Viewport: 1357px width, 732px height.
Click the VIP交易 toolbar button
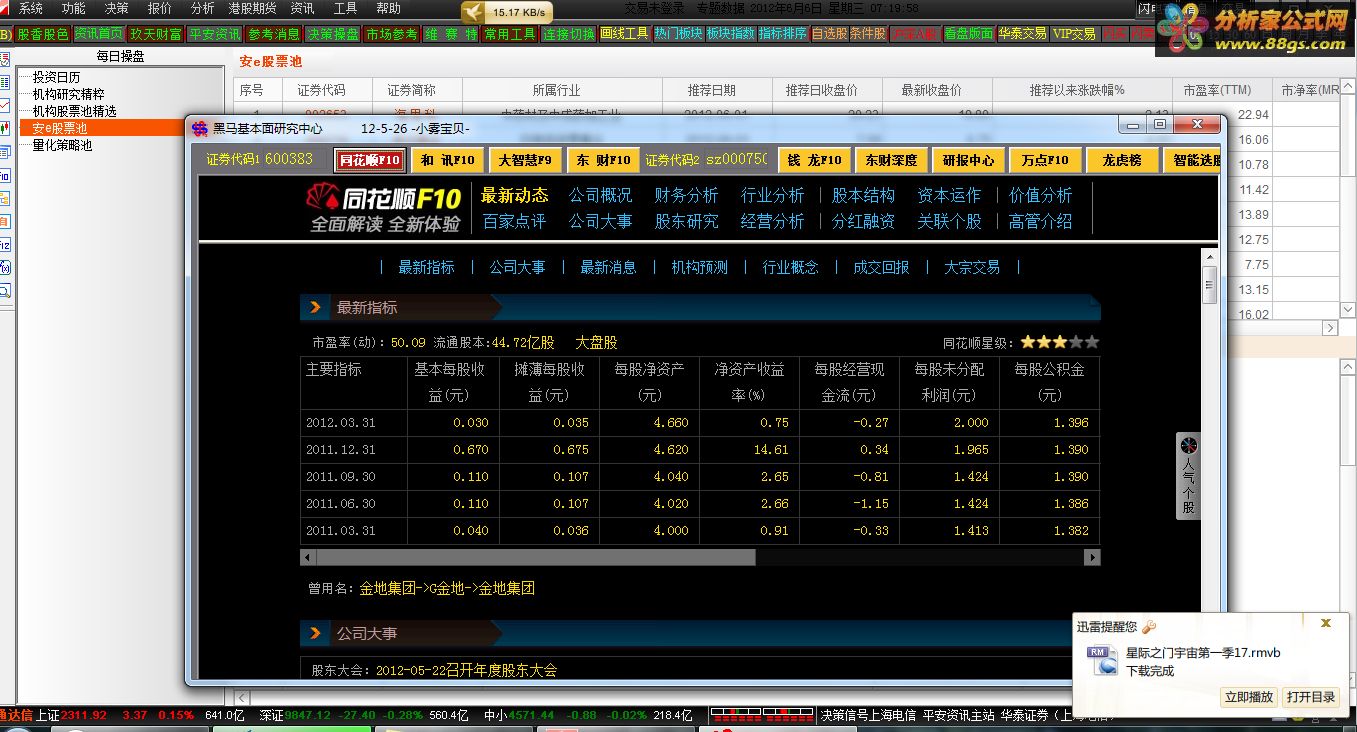pos(1074,34)
